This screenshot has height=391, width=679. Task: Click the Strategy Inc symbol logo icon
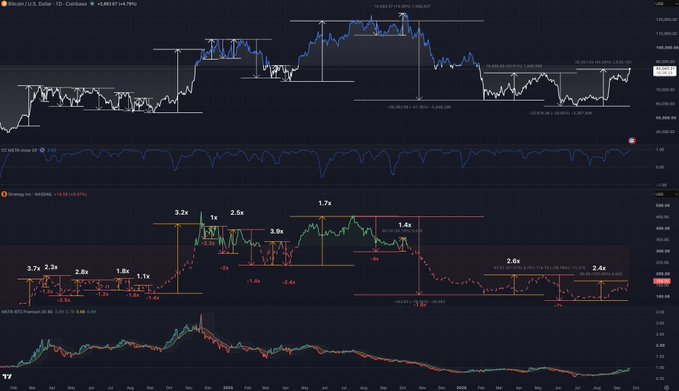[4, 194]
